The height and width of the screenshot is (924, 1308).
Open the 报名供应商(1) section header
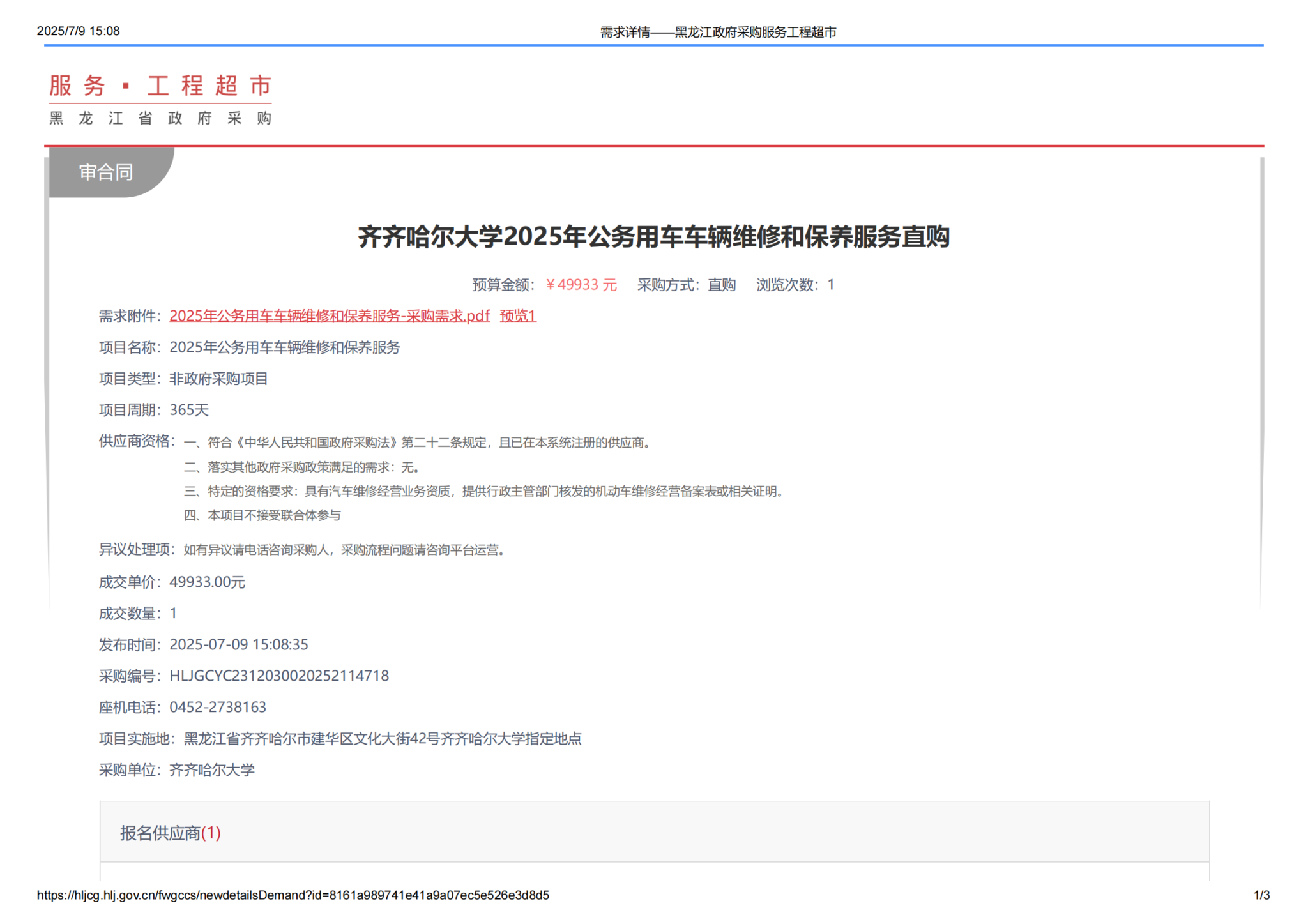(160, 833)
